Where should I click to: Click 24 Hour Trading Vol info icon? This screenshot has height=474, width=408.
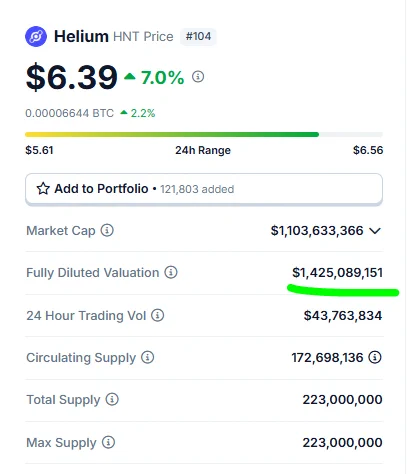pos(158,315)
